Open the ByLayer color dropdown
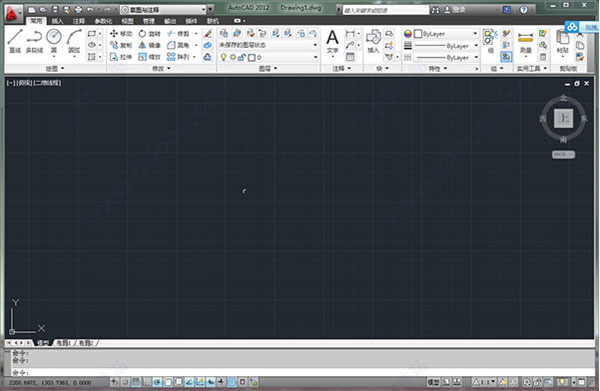 click(446, 34)
